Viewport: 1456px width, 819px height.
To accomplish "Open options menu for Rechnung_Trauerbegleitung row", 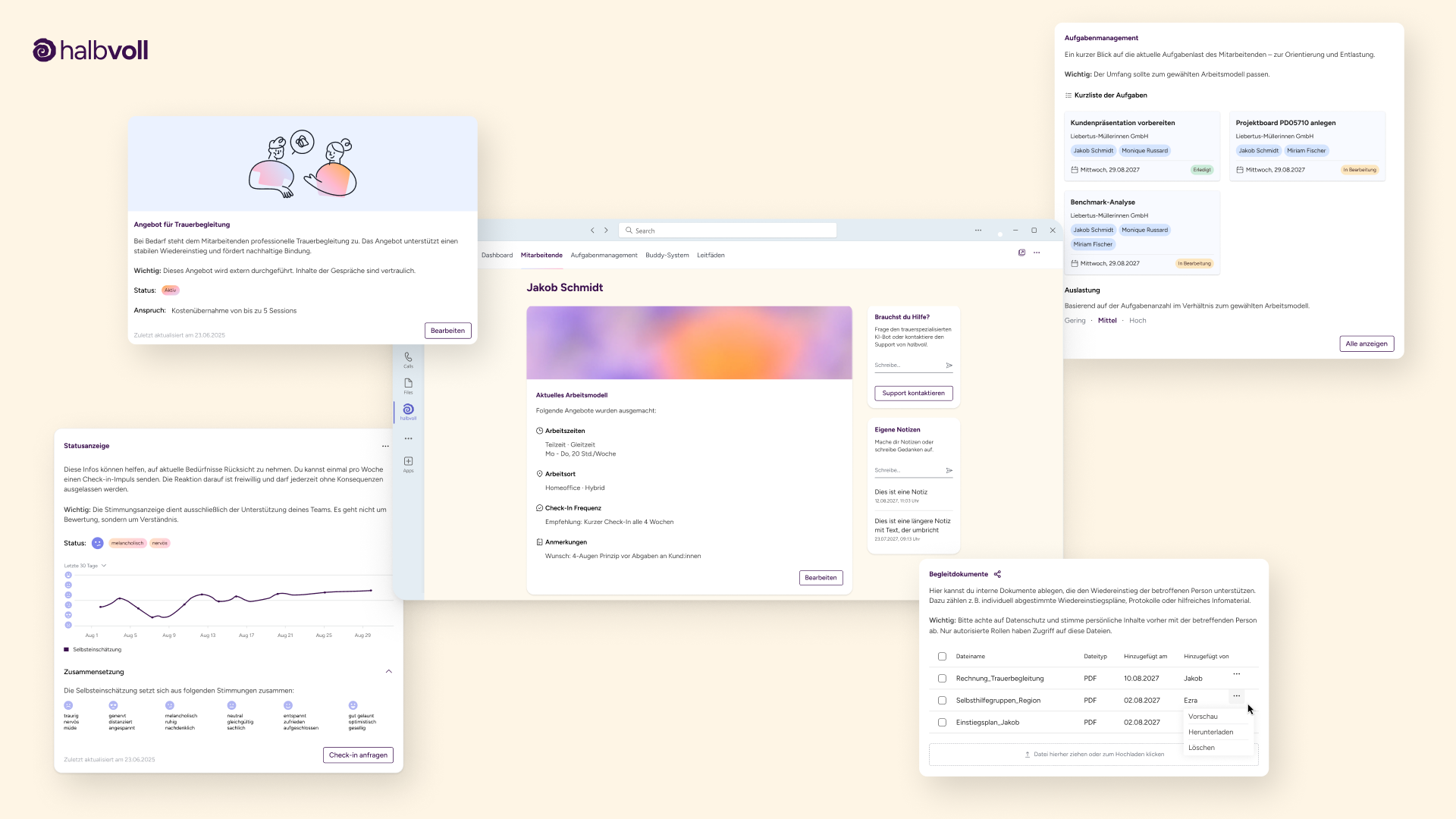I will pos(1236,674).
